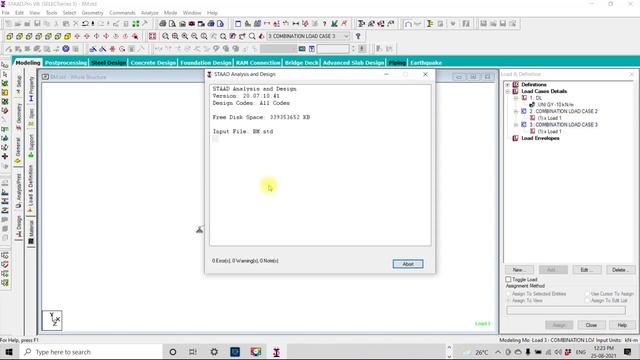Click the dimension arrows icon in toolbar
This screenshot has width=640, height=360.
pos(296,24)
